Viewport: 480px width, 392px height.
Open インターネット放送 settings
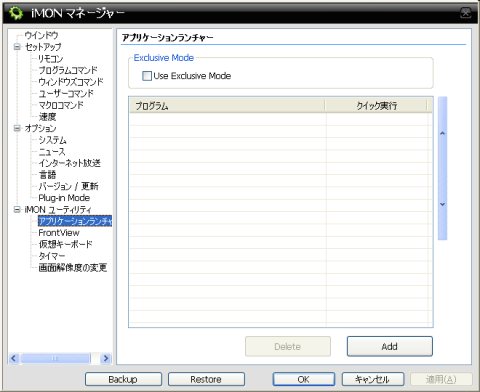(69, 163)
